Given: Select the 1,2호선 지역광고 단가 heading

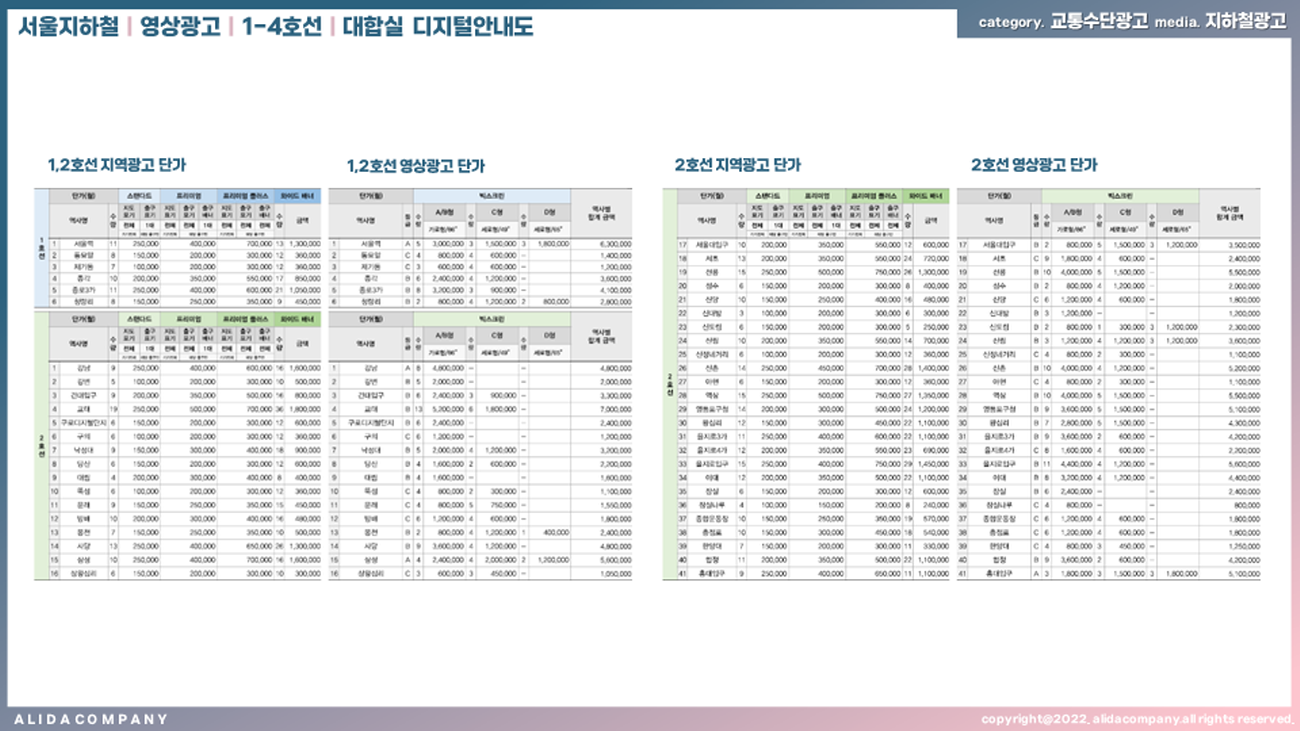Looking at the screenshot, I should [116, 165].
